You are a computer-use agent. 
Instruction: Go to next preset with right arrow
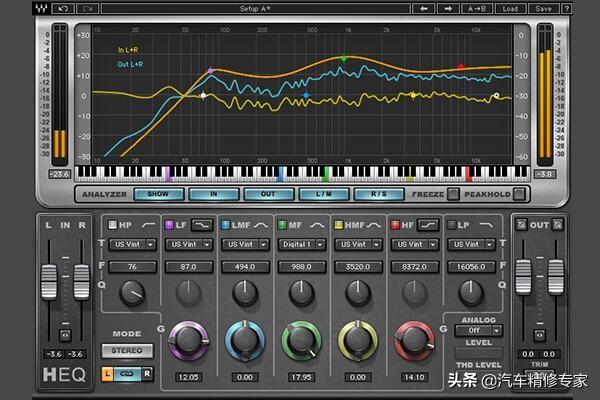[448, 8]
